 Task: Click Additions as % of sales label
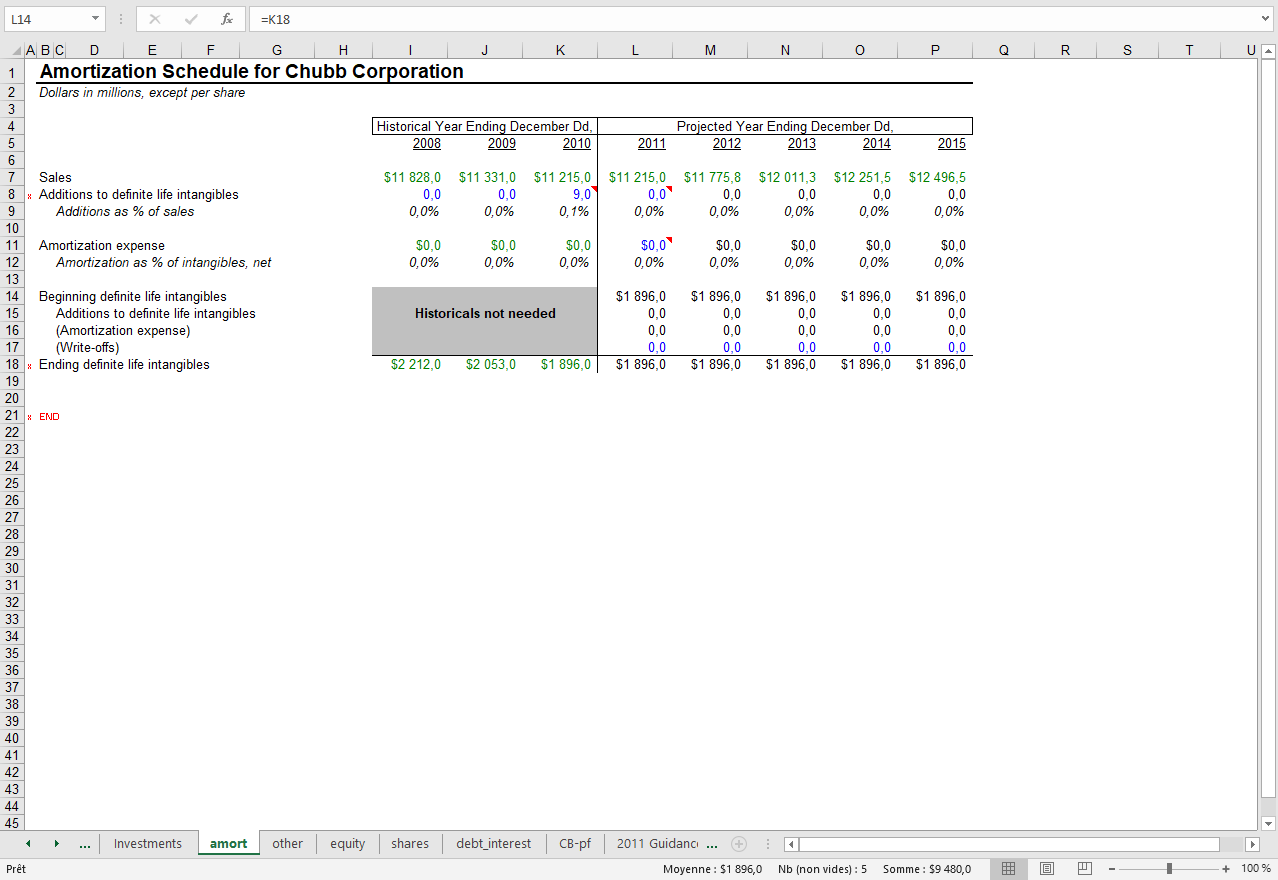[125, 211]
